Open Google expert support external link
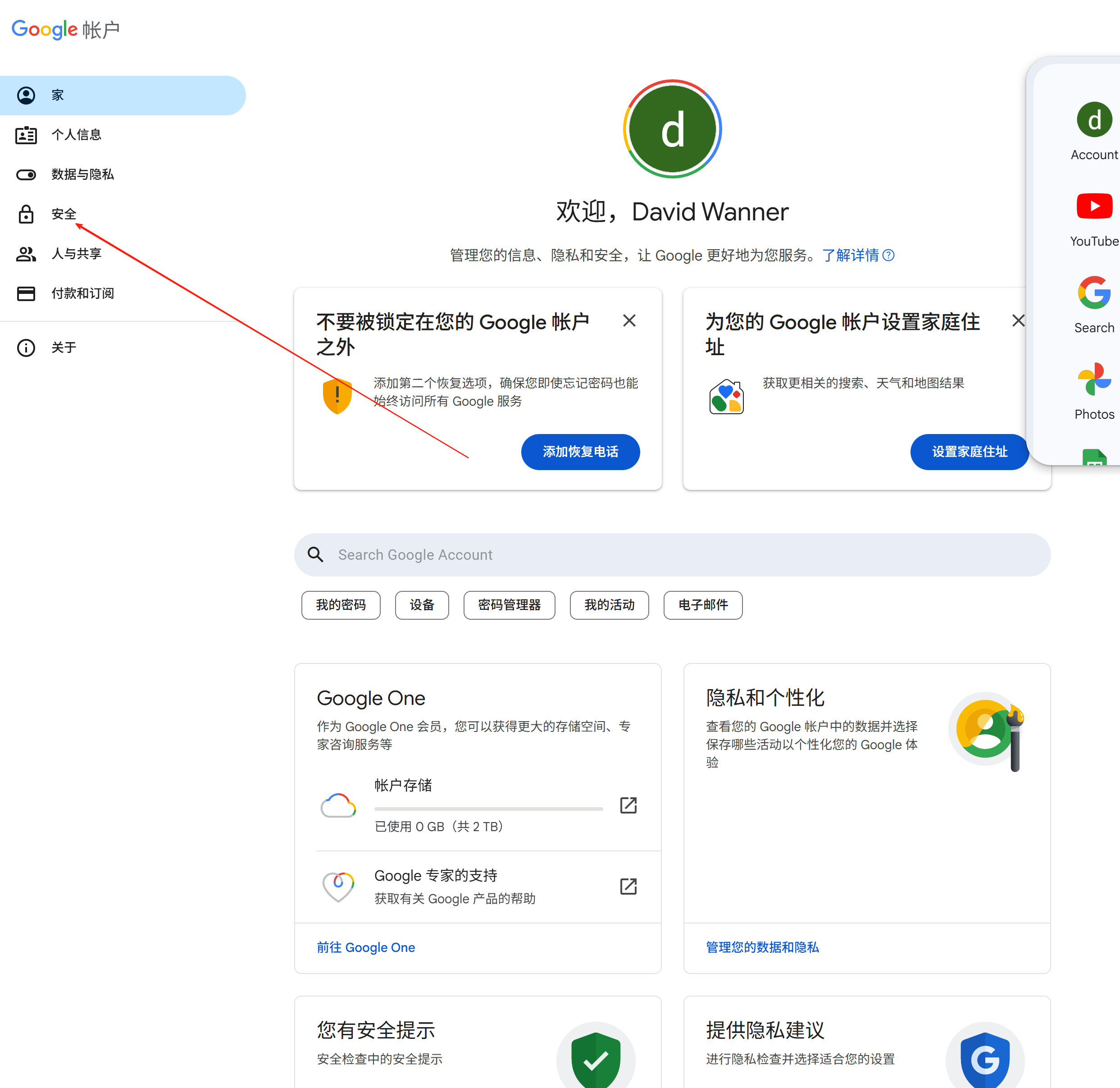The image size is (1120, 1088). click(x=628, y=886)
